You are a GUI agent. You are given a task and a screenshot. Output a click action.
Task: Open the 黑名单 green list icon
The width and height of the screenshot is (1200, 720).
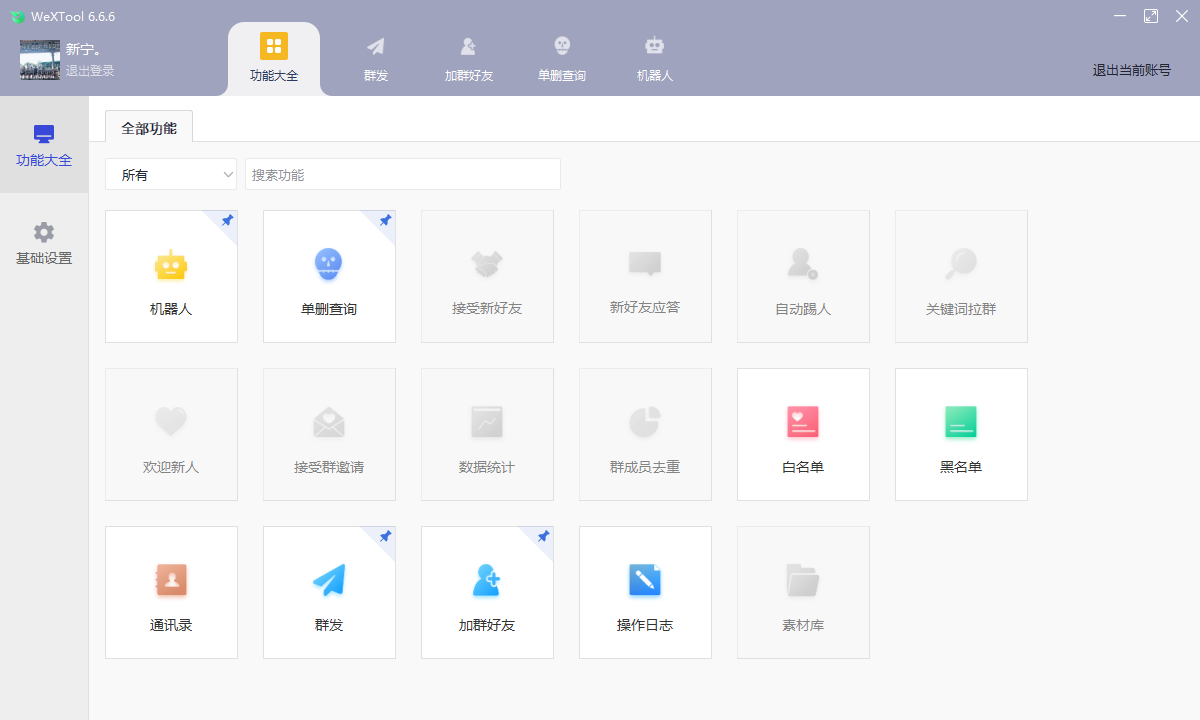961,422
